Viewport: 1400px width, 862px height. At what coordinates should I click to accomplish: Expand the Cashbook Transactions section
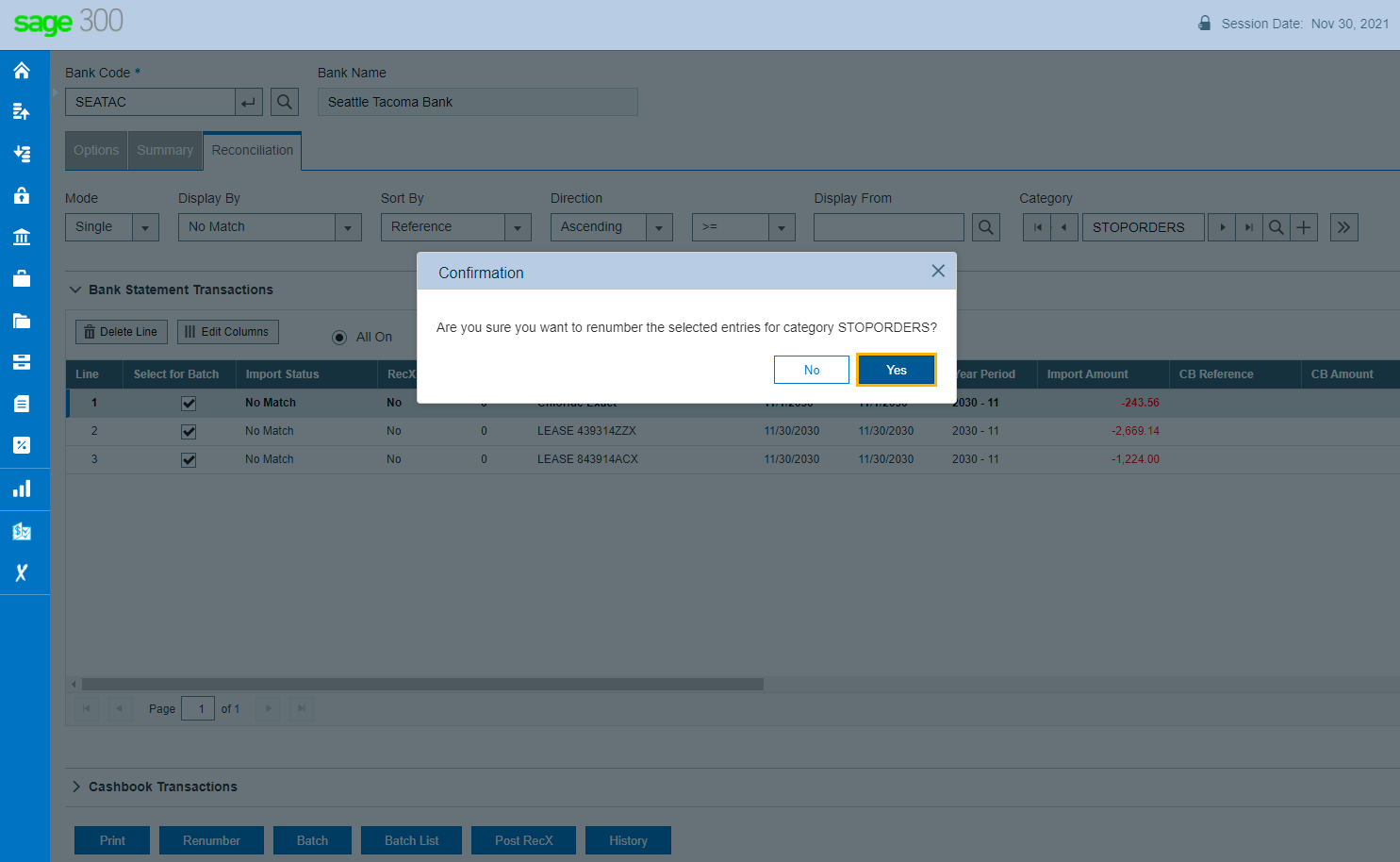[x=75, y=787]
